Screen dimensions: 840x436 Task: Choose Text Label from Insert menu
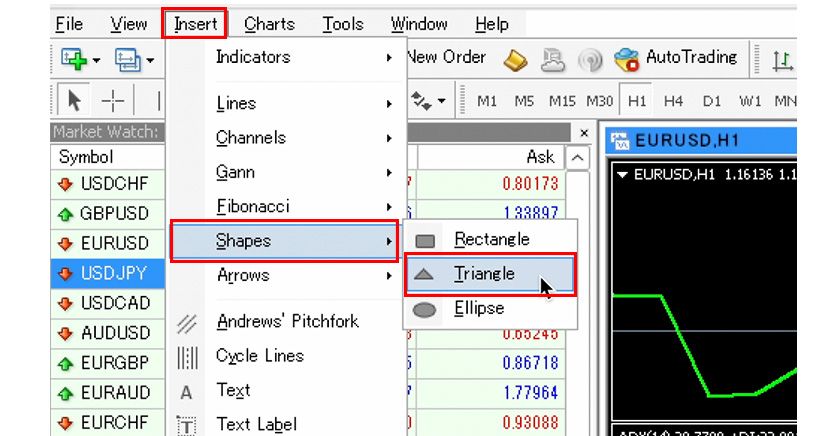(287, 425)
